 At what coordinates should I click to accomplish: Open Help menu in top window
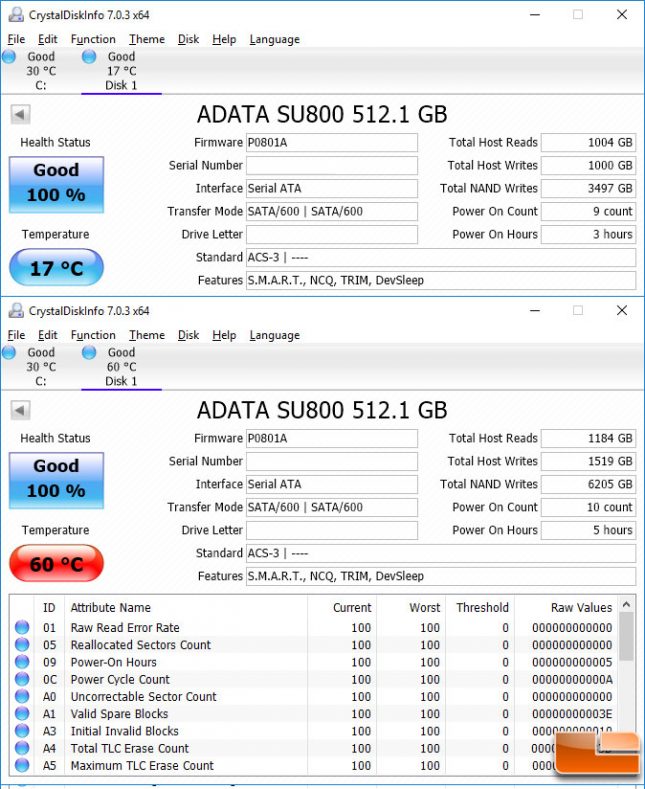pyautogui.click(x=224, y=39)
